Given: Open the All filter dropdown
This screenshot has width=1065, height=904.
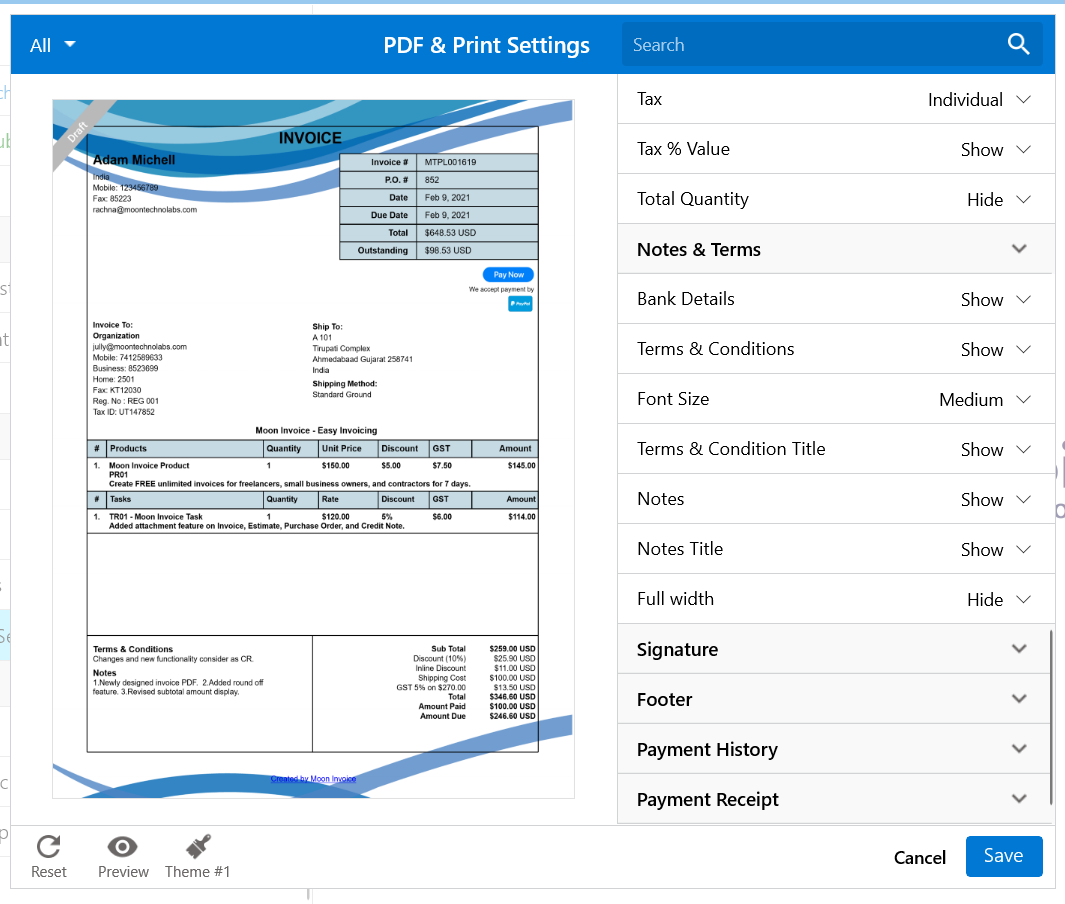Looking at the screenshot, I should tap(52, 45).
